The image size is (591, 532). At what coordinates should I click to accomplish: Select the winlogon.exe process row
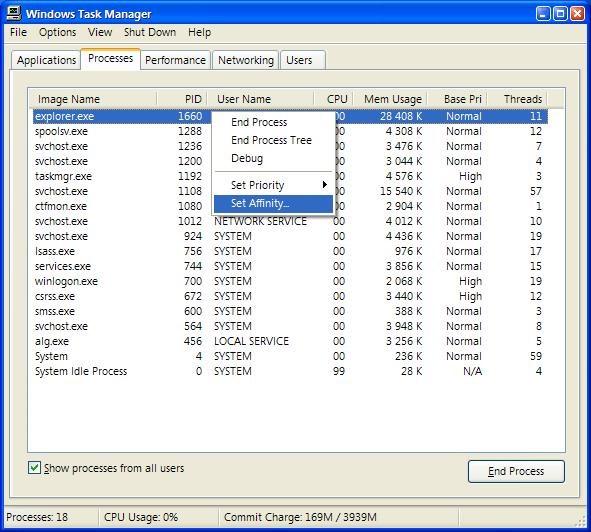pos(290,281)
